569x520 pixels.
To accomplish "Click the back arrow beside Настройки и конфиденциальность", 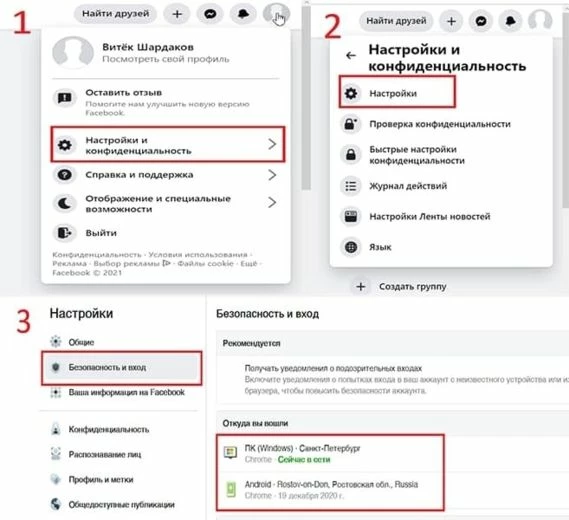I will click(351, 55).
